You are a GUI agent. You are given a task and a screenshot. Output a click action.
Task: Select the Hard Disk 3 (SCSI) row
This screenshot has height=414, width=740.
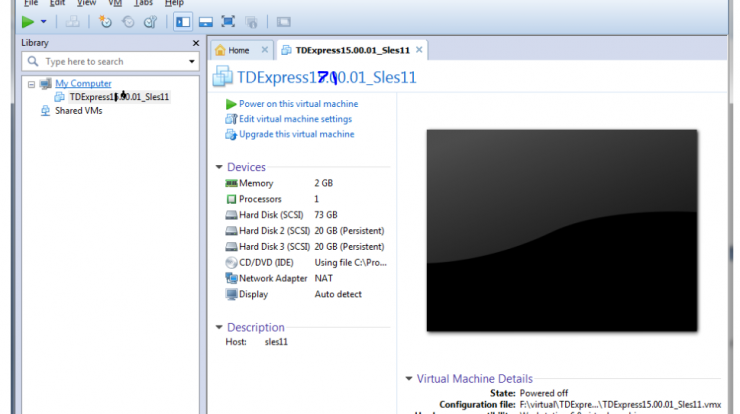click(x=306, y=247)
